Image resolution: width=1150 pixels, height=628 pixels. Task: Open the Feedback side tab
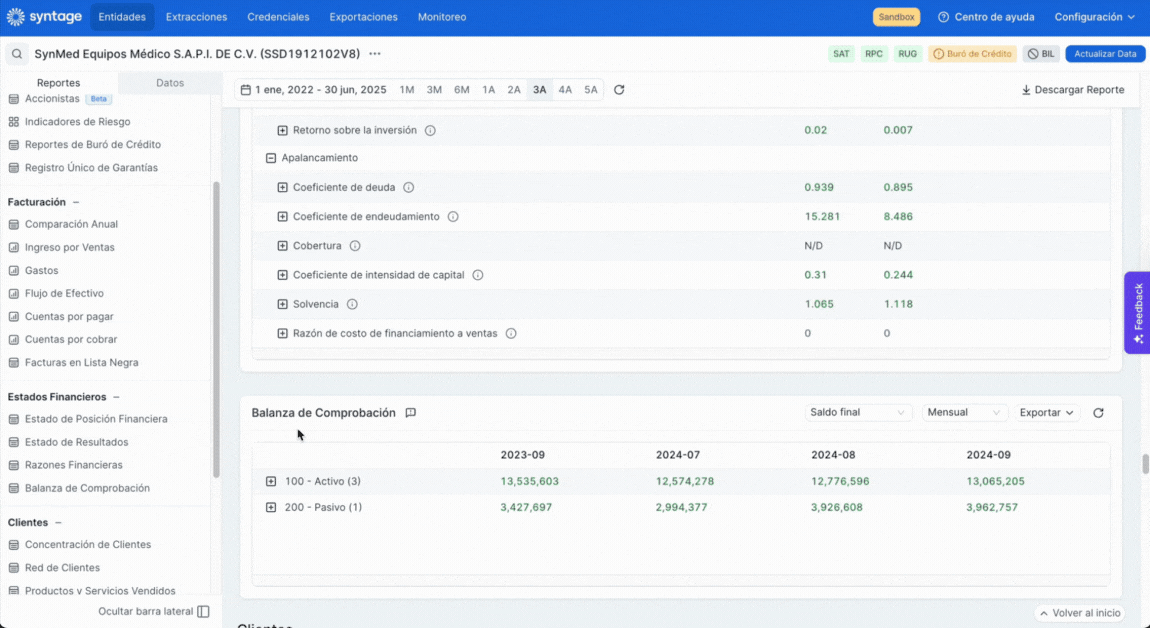1138,313
